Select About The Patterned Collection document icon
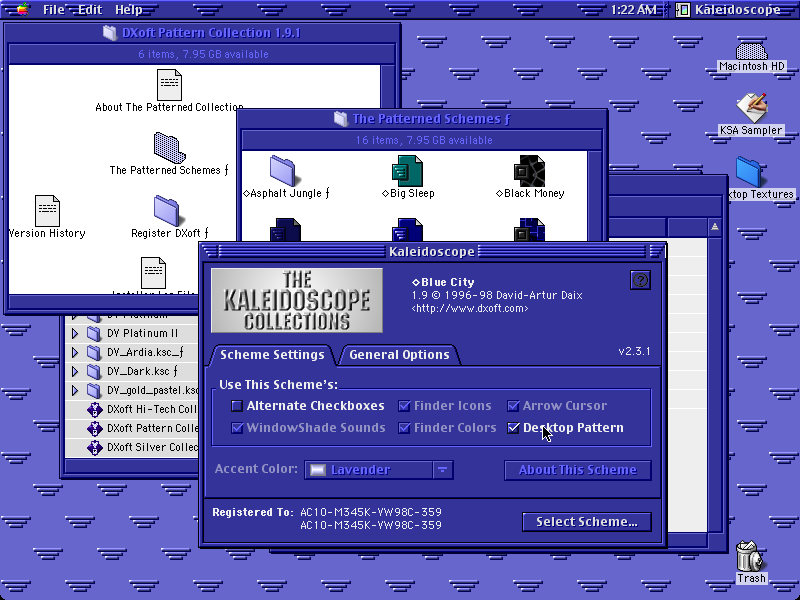This screenshot has width=800, height=600. pos(169,85)
